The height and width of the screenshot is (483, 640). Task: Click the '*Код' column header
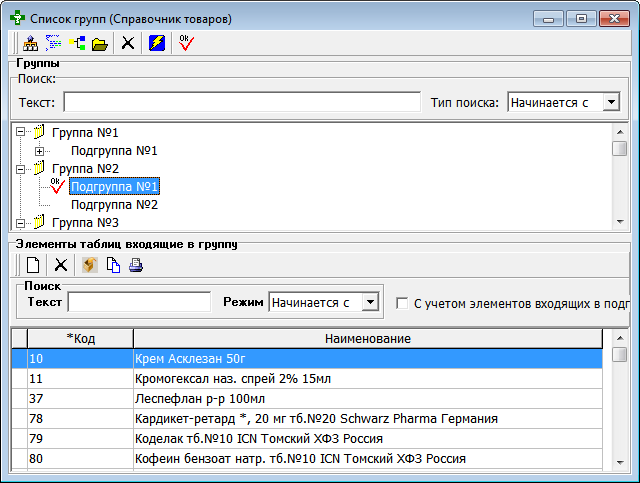coord(80,339)
